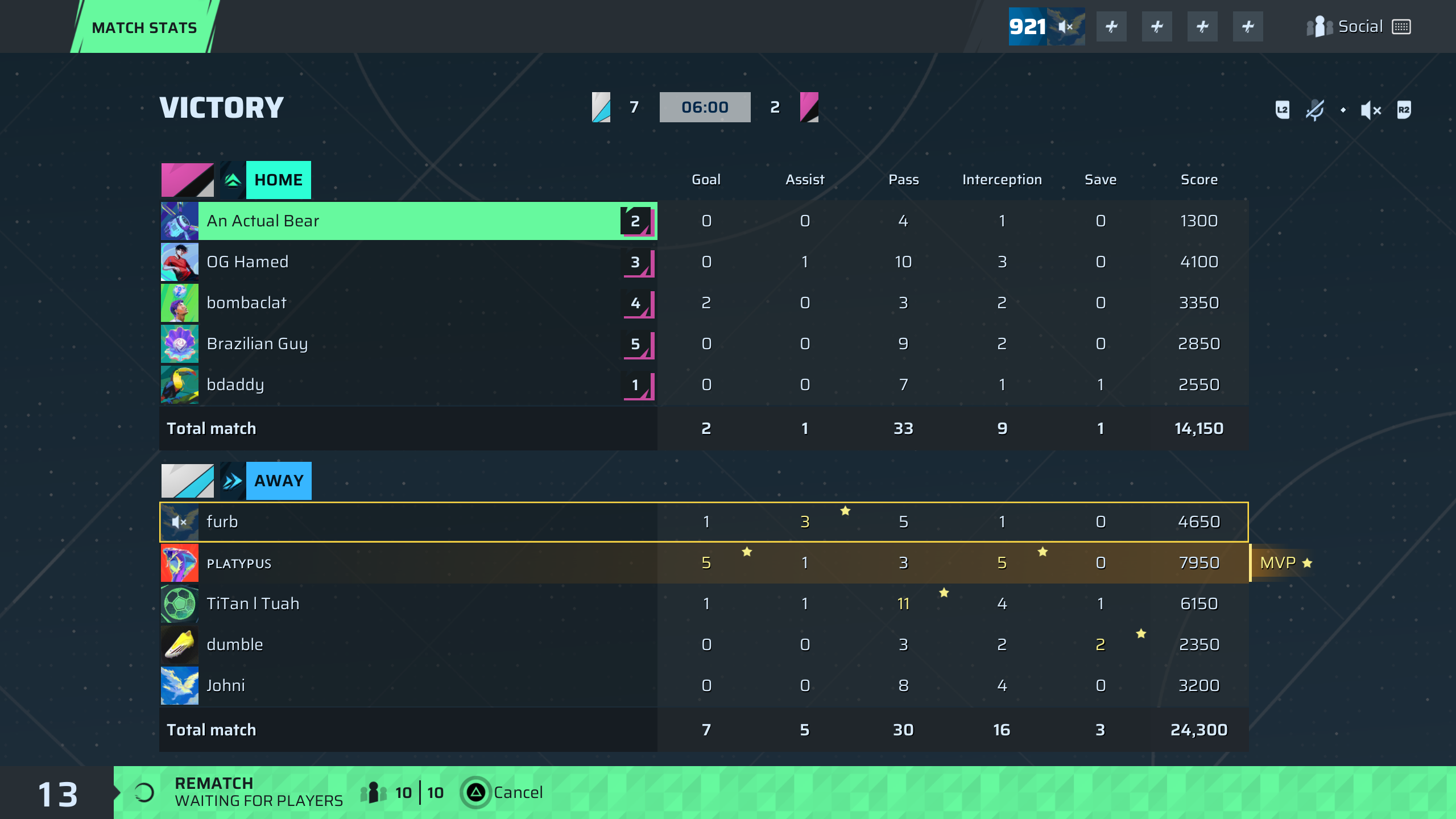1456x819 pixels.
Task: Click rank badge 4 on bombaclat
Action: (637, 303)
